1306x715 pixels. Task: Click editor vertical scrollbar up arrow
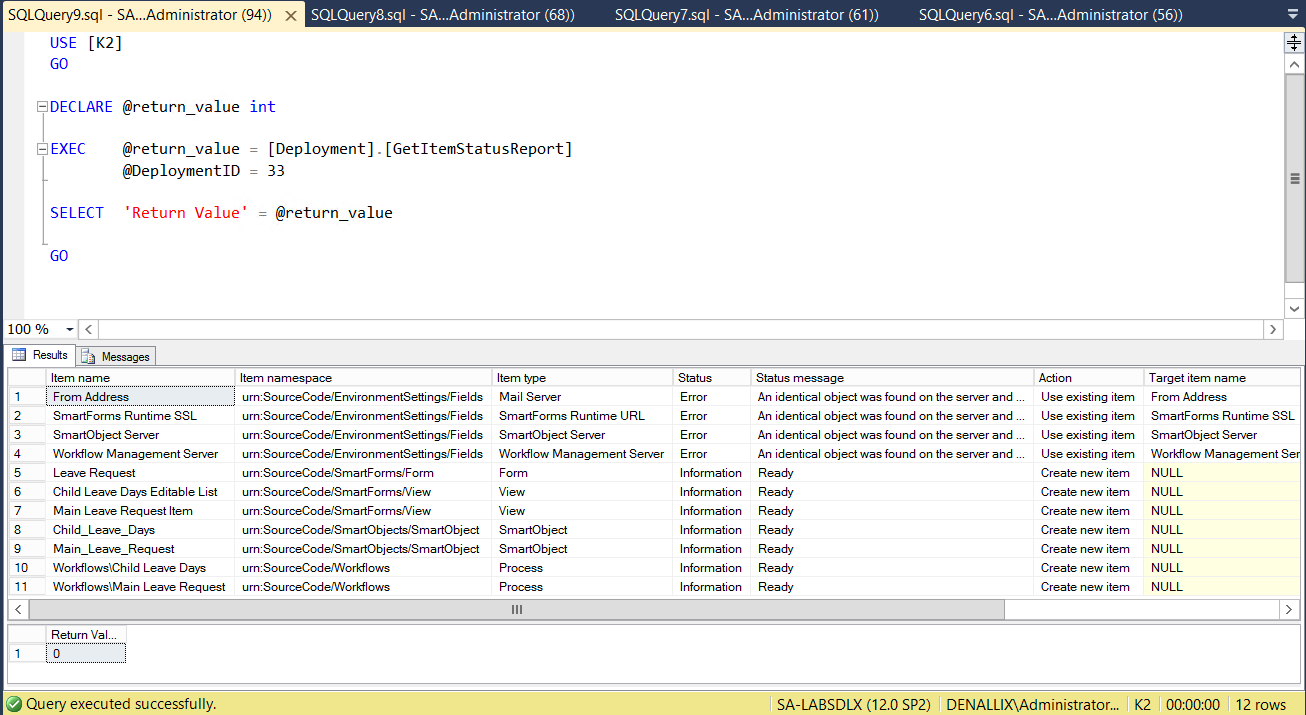click(x=1294, y=65)
